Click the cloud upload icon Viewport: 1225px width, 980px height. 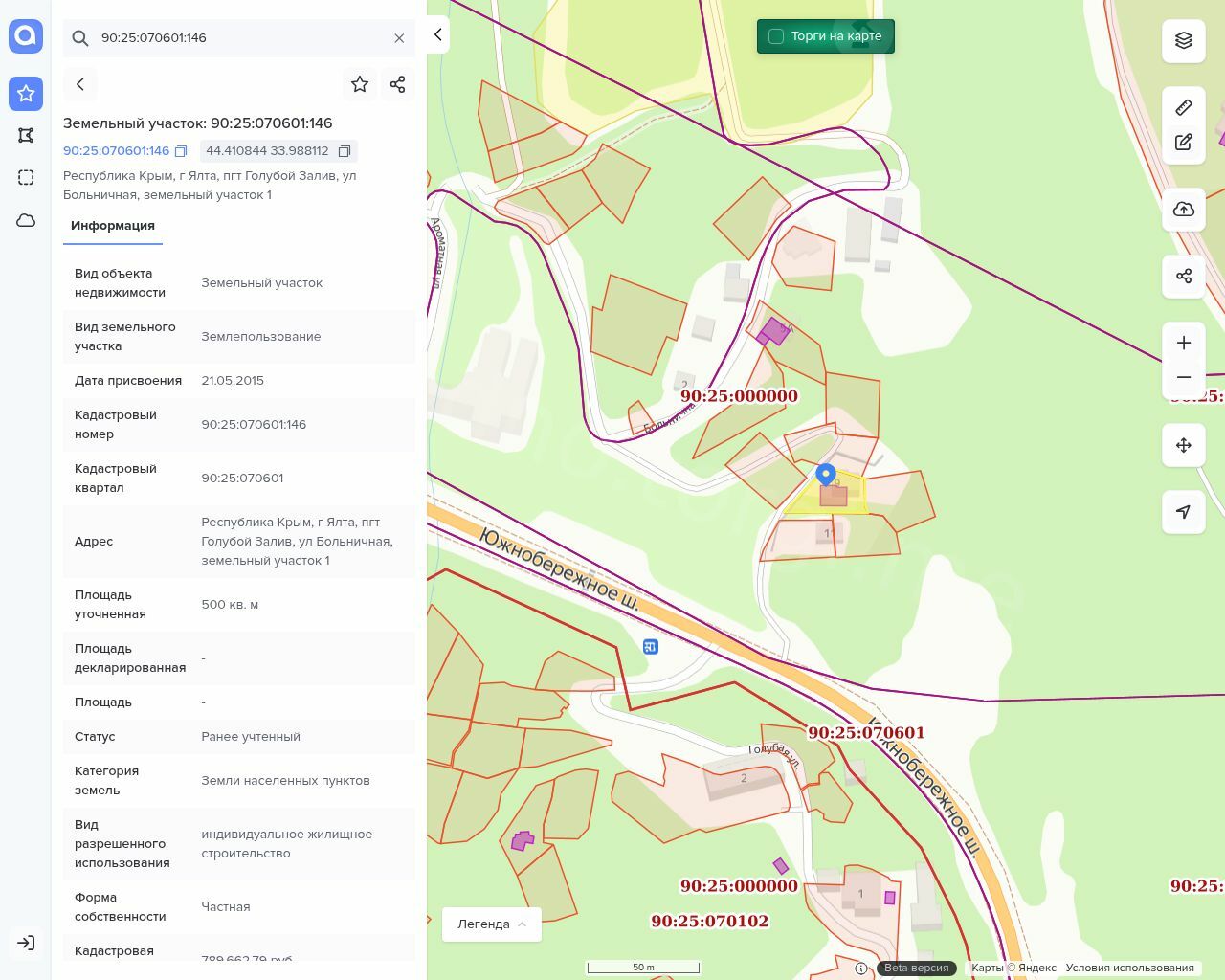point(1184,210)
